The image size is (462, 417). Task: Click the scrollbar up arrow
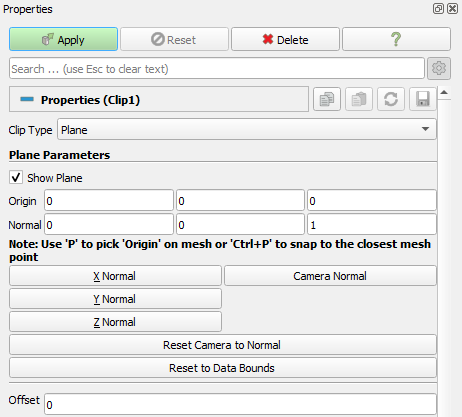444,92
